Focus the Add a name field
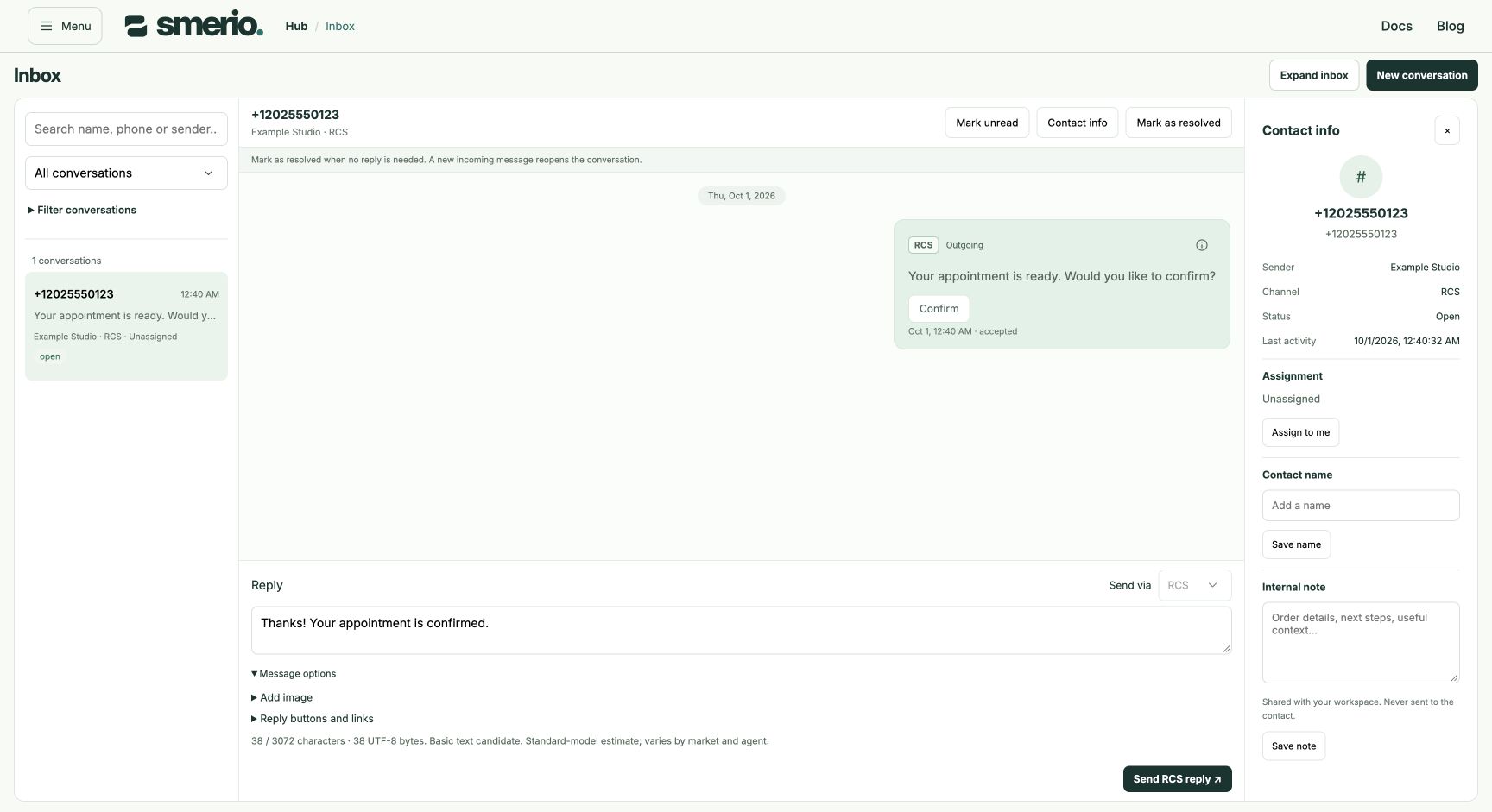This screenshot has width=1492, height=812. (1360, 506)
